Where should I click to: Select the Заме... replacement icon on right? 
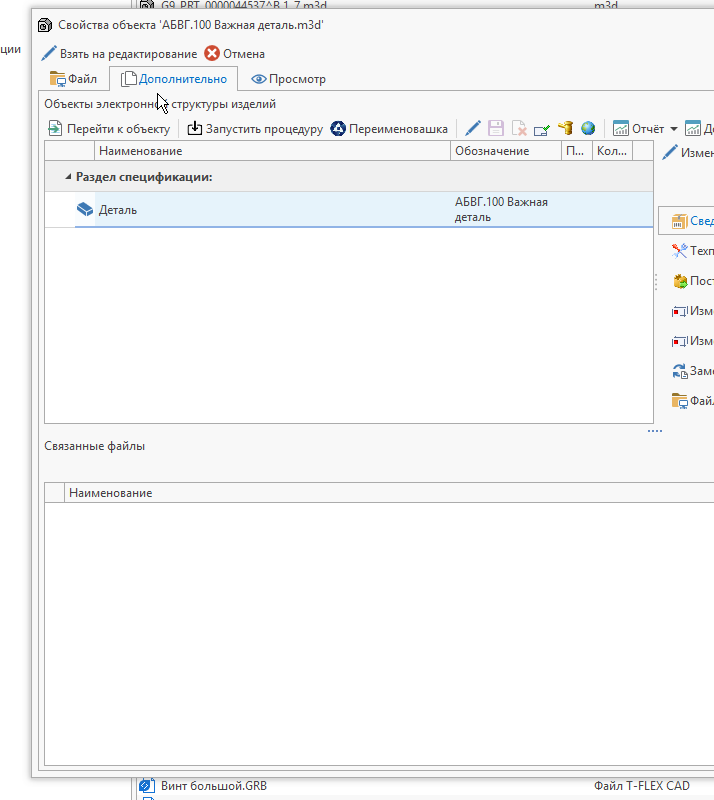[x=680, y=371]
